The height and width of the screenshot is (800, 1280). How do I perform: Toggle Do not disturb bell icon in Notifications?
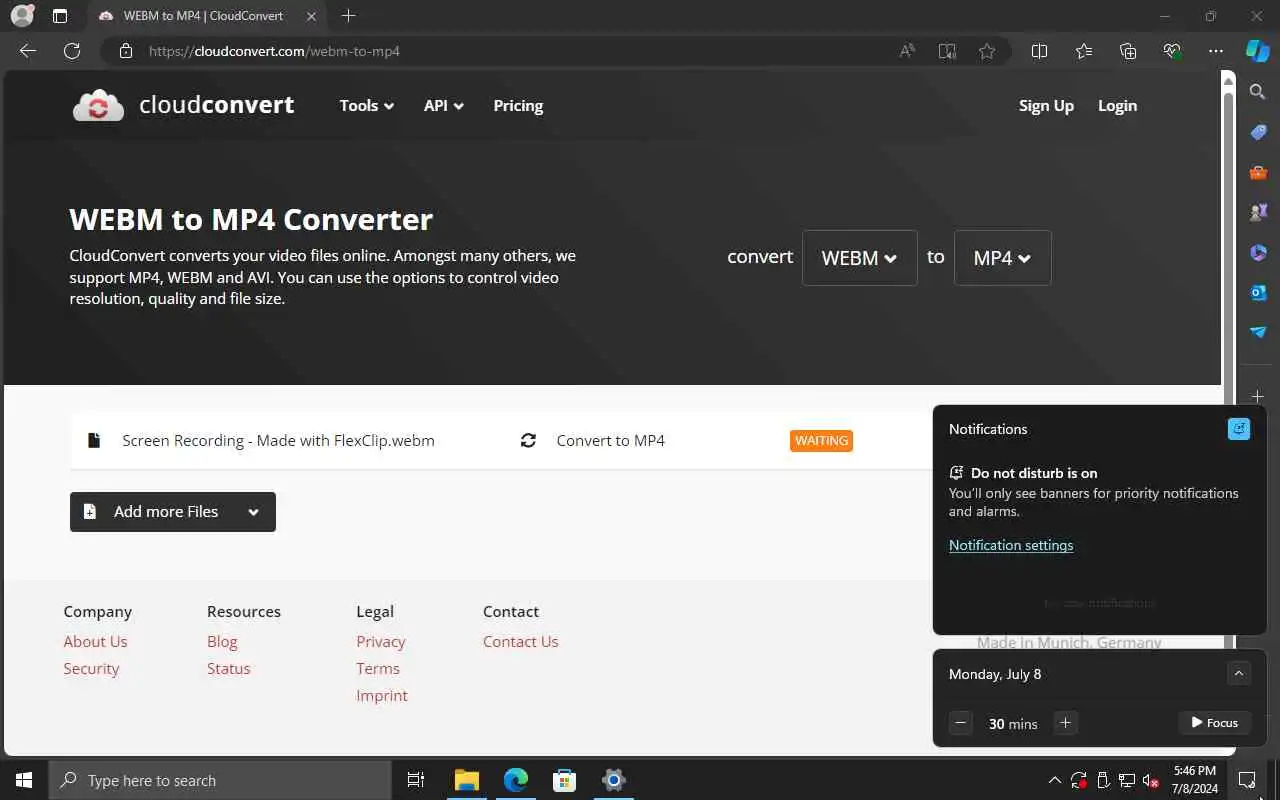coord(1239,429)
